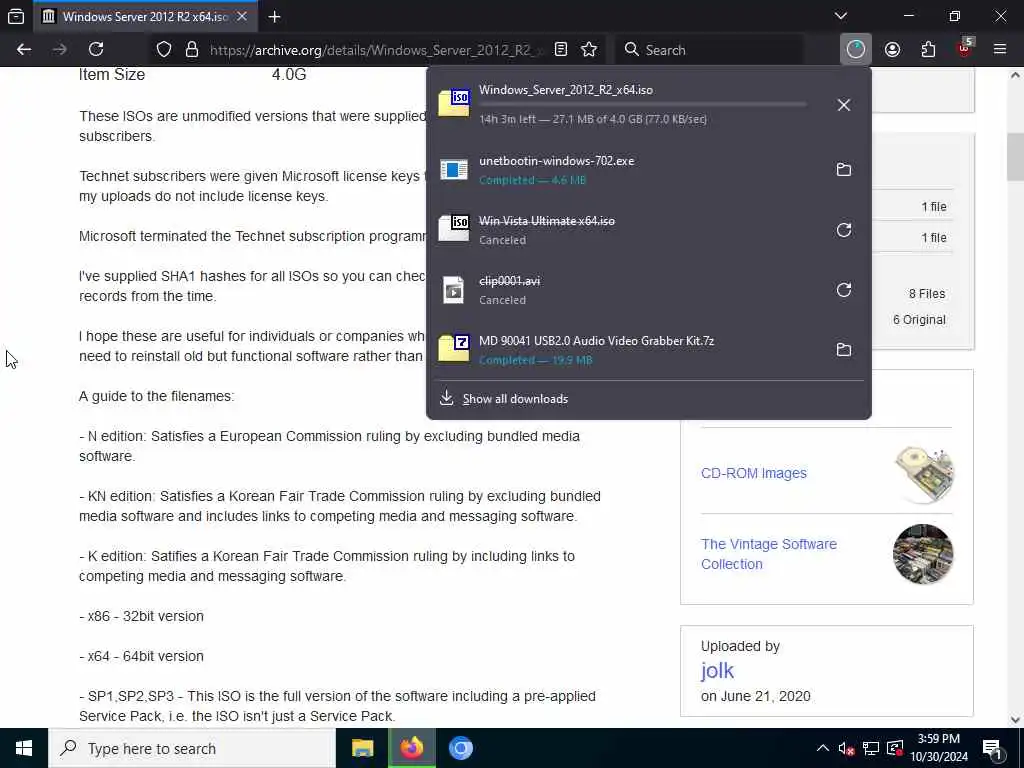Retry the Win Vista Ultimate x64.iso download
The height and width of the screenshot is (768, 1024).
(844, 230)
